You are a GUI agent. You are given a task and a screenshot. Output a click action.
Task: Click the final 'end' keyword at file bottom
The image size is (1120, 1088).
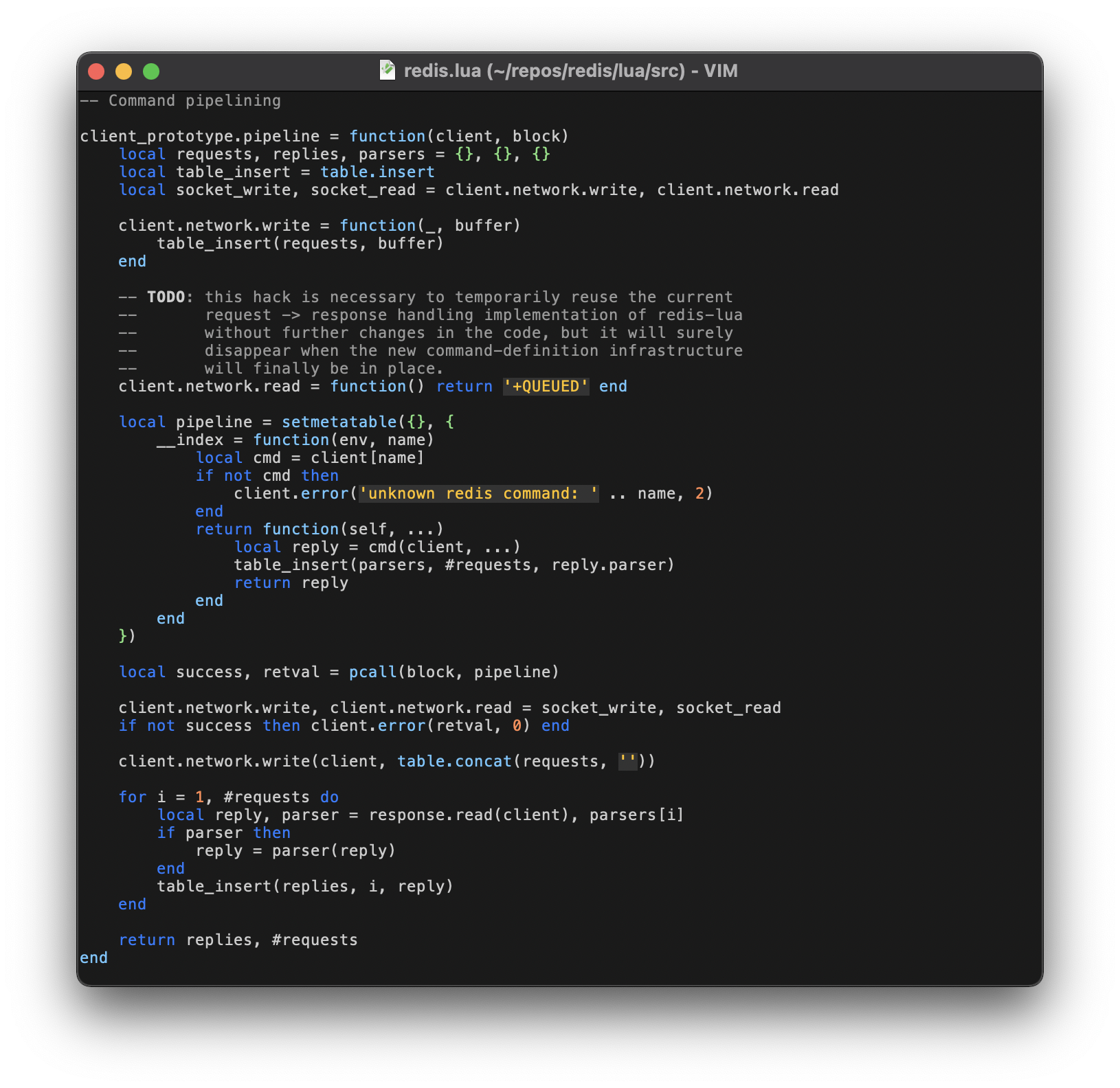coord(93,958)
